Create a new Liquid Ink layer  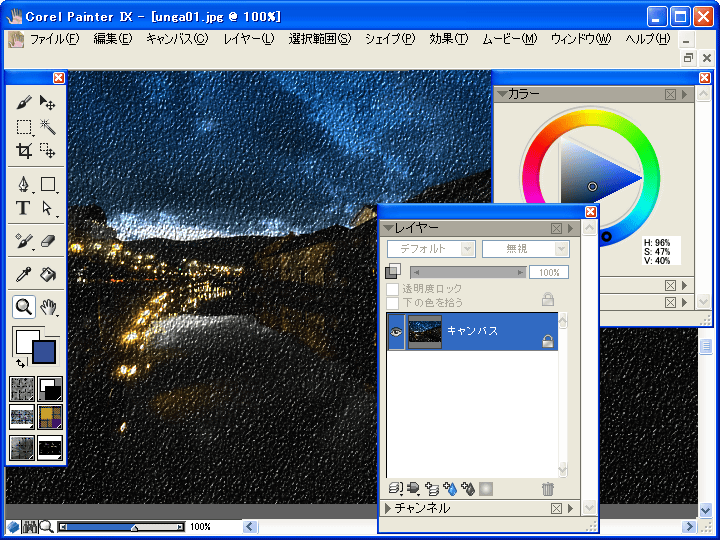pyautogui.click(x=468, y=489)
